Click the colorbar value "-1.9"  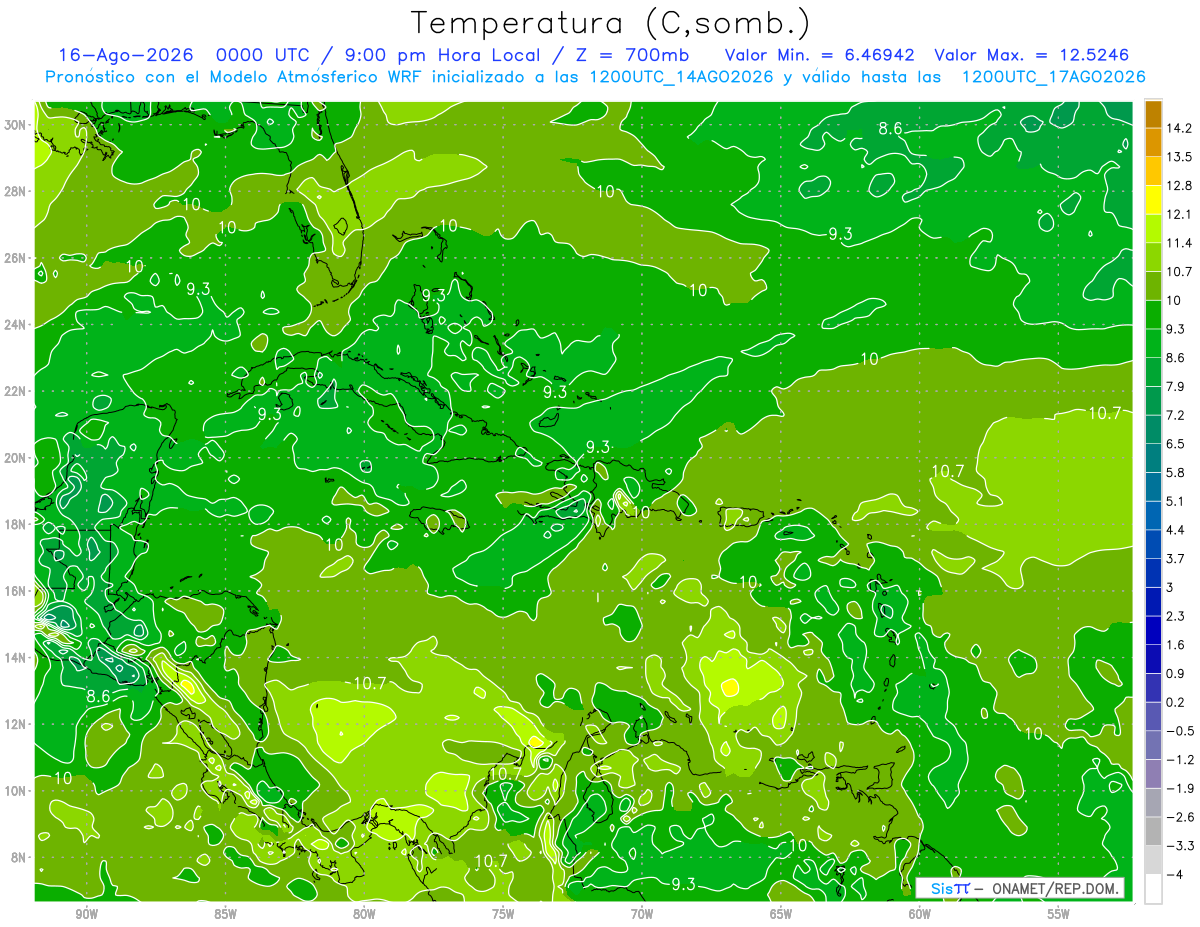point(1180,788)
